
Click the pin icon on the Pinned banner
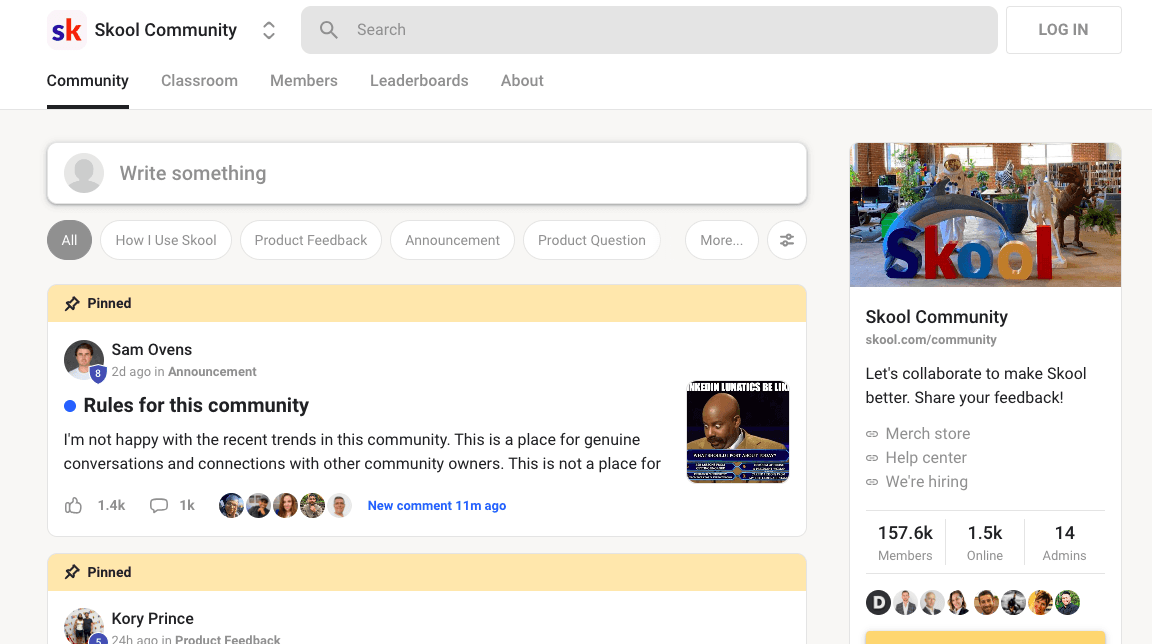[x=71, y=303]
